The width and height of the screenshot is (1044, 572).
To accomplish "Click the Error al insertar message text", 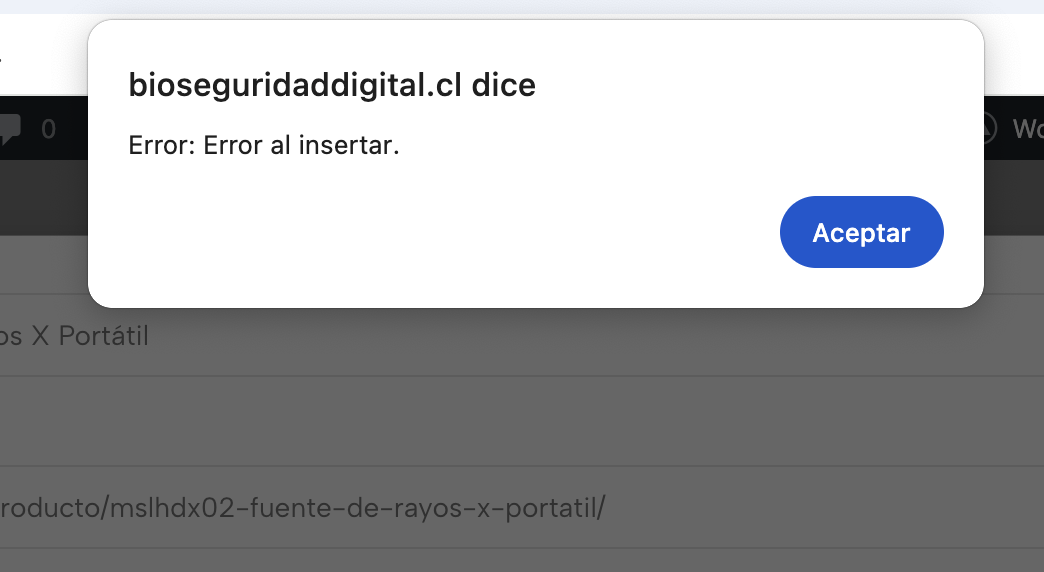I will coord(264,146).
